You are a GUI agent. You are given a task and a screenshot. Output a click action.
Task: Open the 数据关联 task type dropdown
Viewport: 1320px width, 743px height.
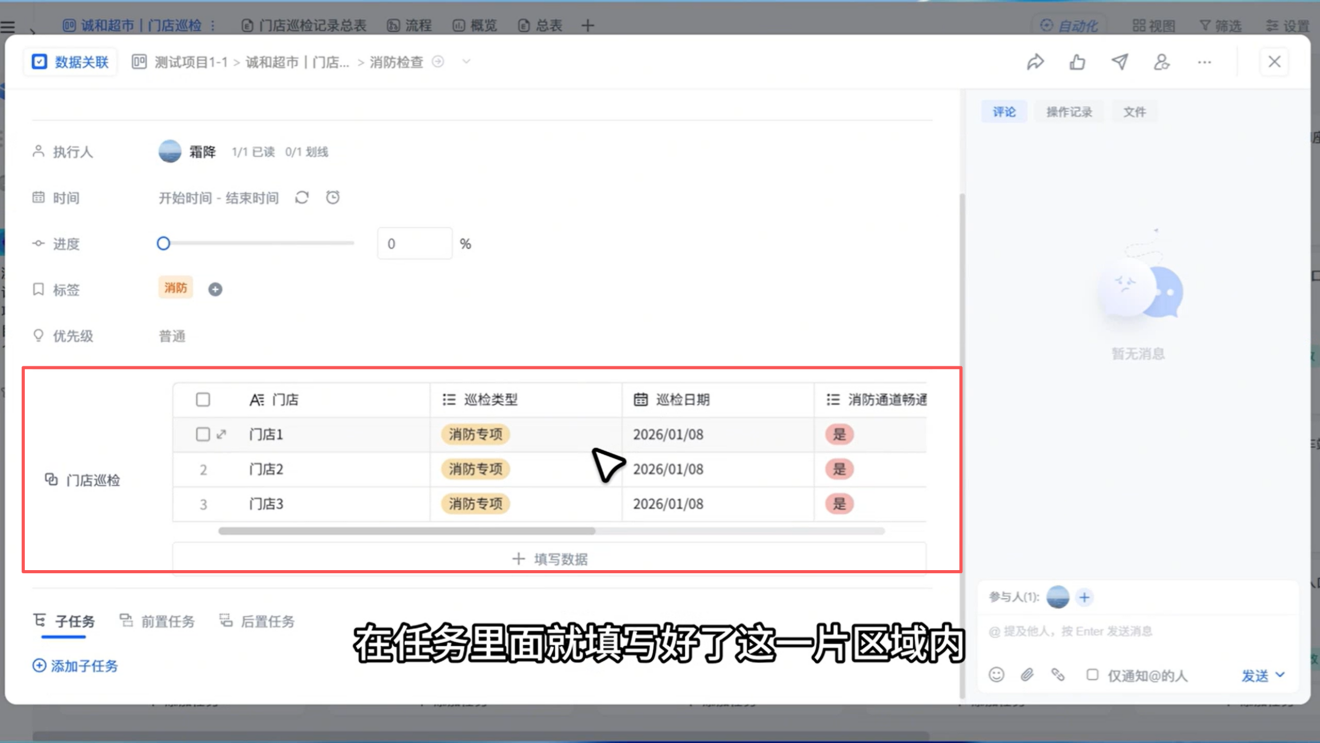pyautogui.click(x=70, y=62)
